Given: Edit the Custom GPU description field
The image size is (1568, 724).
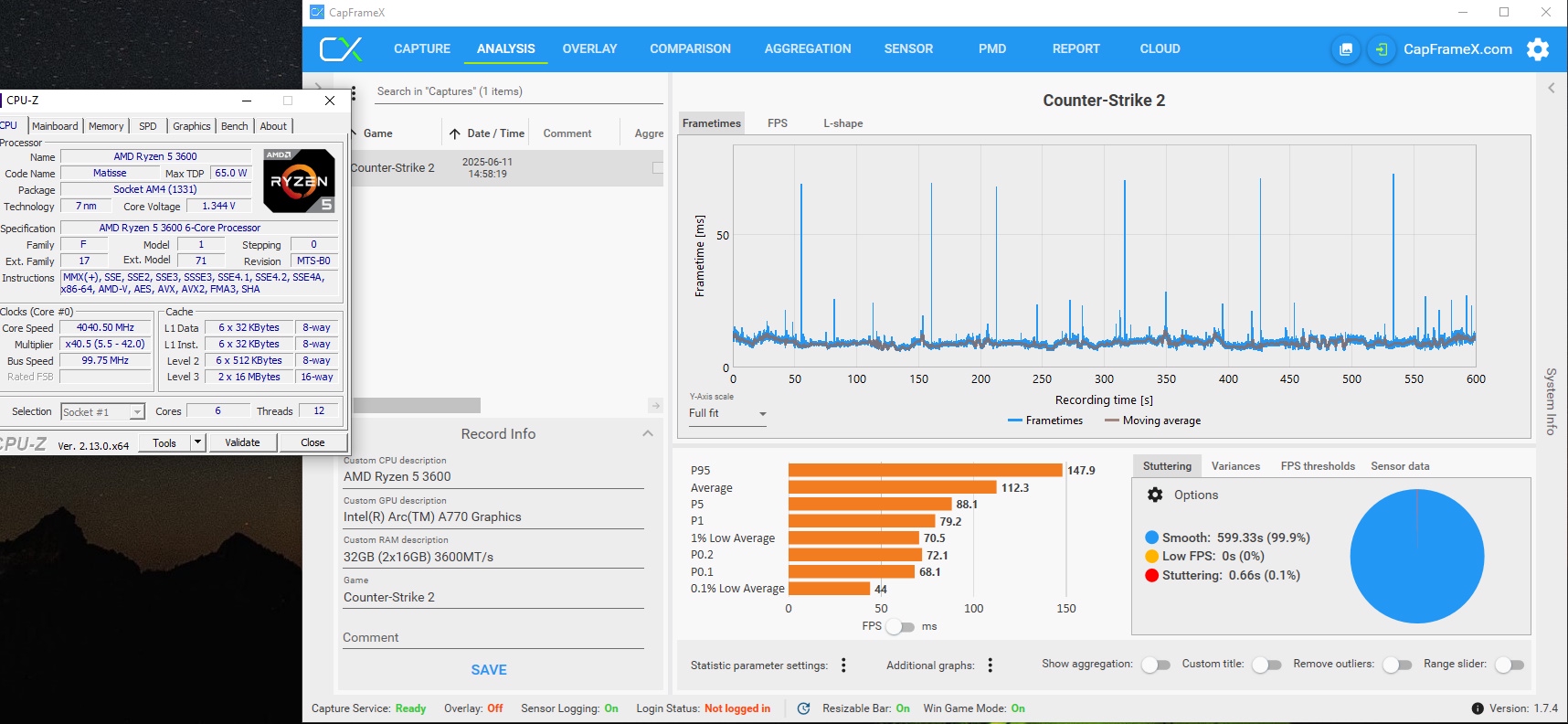Looking at the screenshot, I should tap(493, 516).
